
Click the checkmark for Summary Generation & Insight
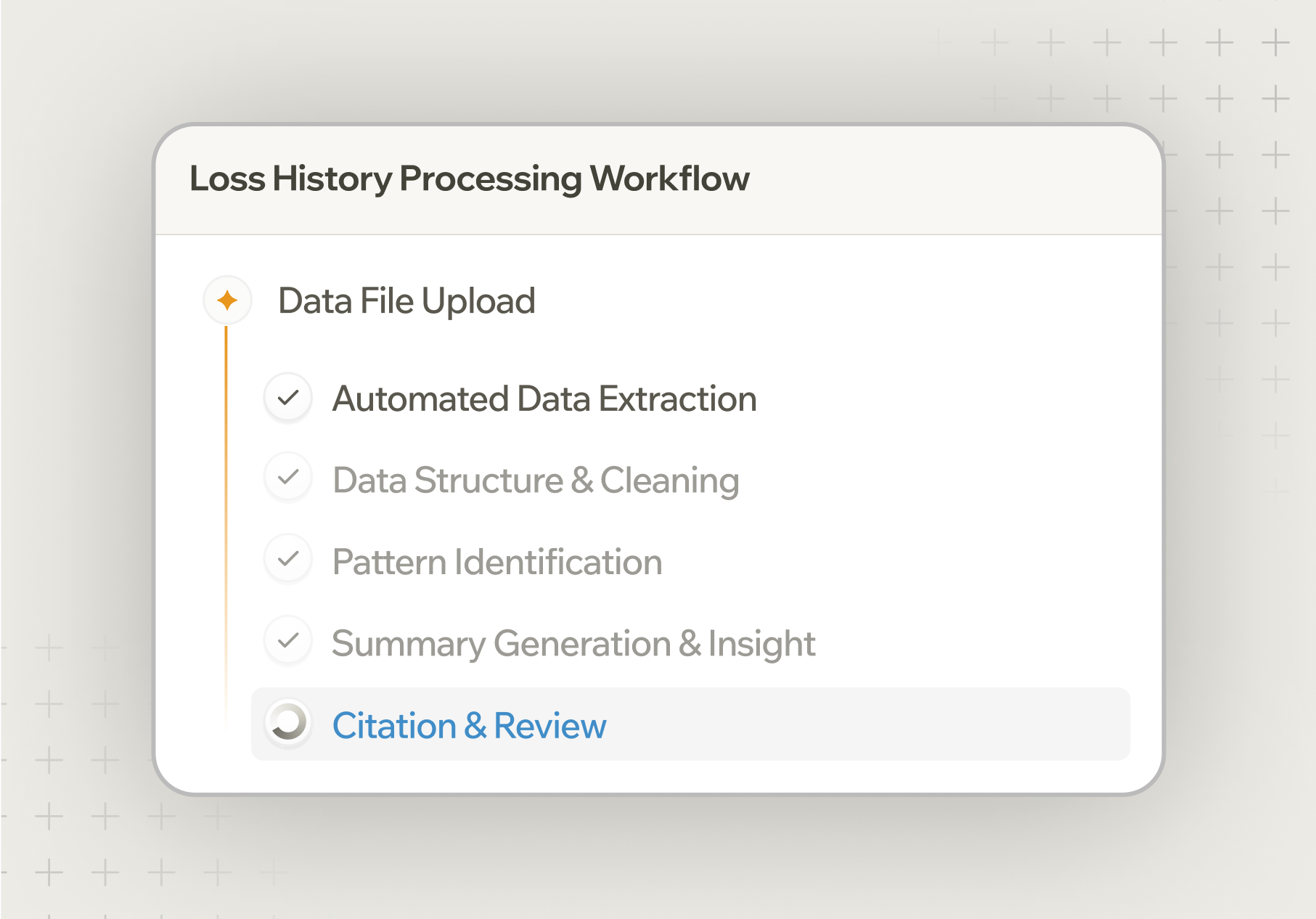coord(288,641)
